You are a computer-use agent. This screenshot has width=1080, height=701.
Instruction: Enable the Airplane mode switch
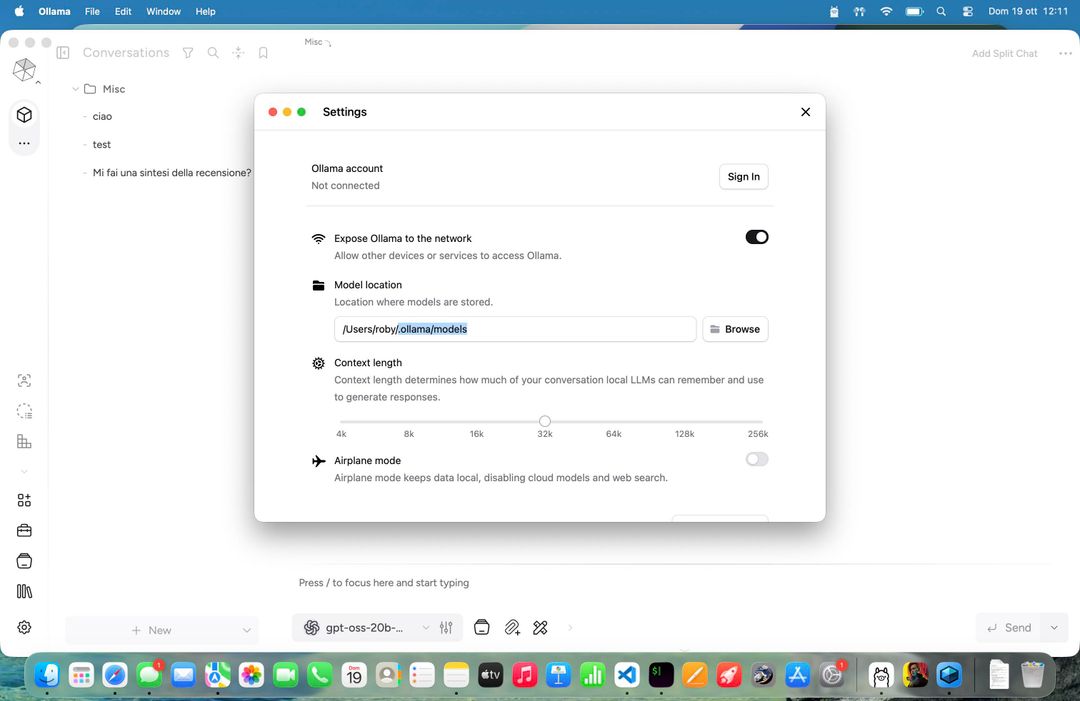pos(757,459)
